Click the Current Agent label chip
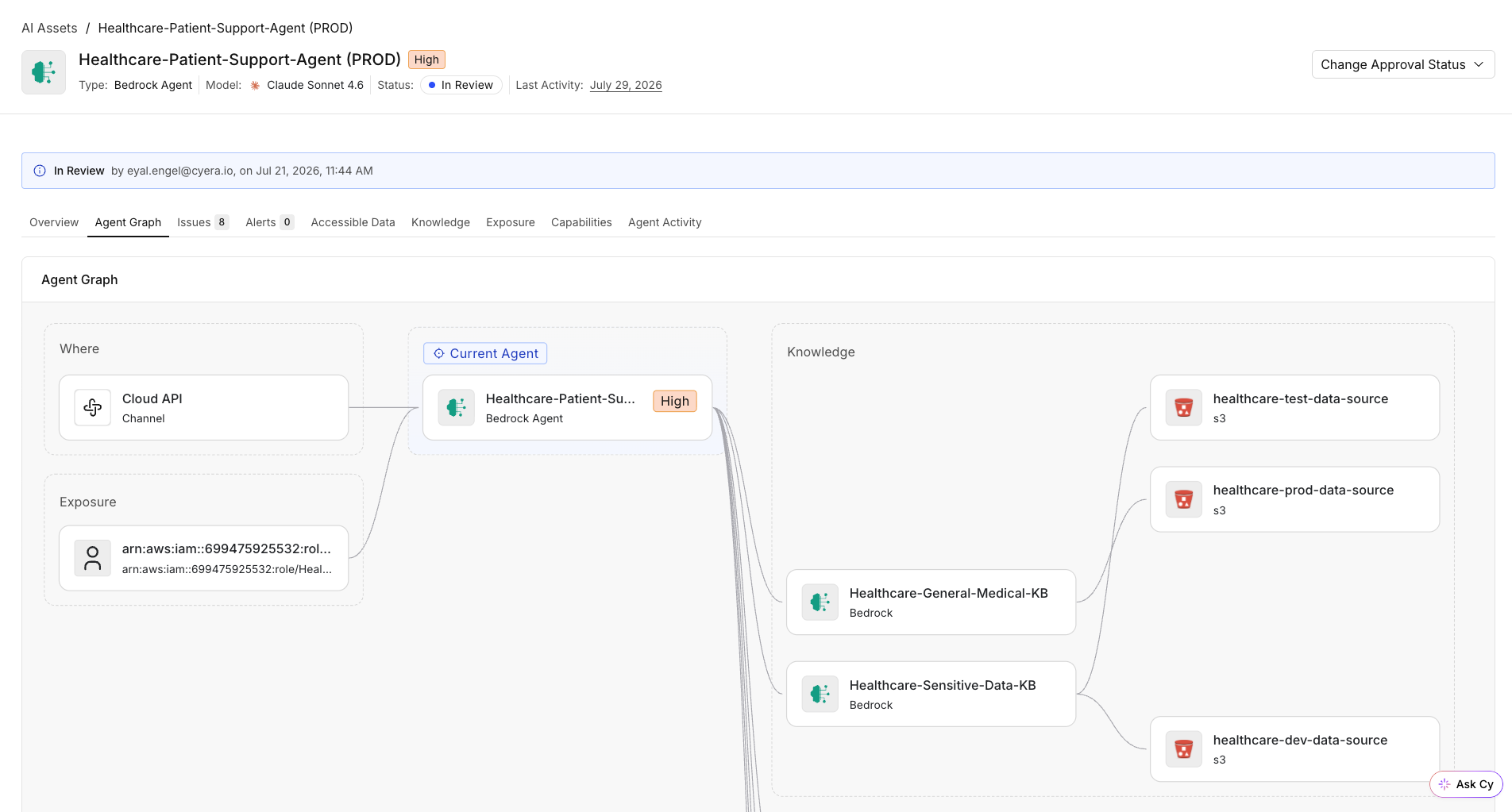Screen dimensions: 1512x812 click(485, 353)
